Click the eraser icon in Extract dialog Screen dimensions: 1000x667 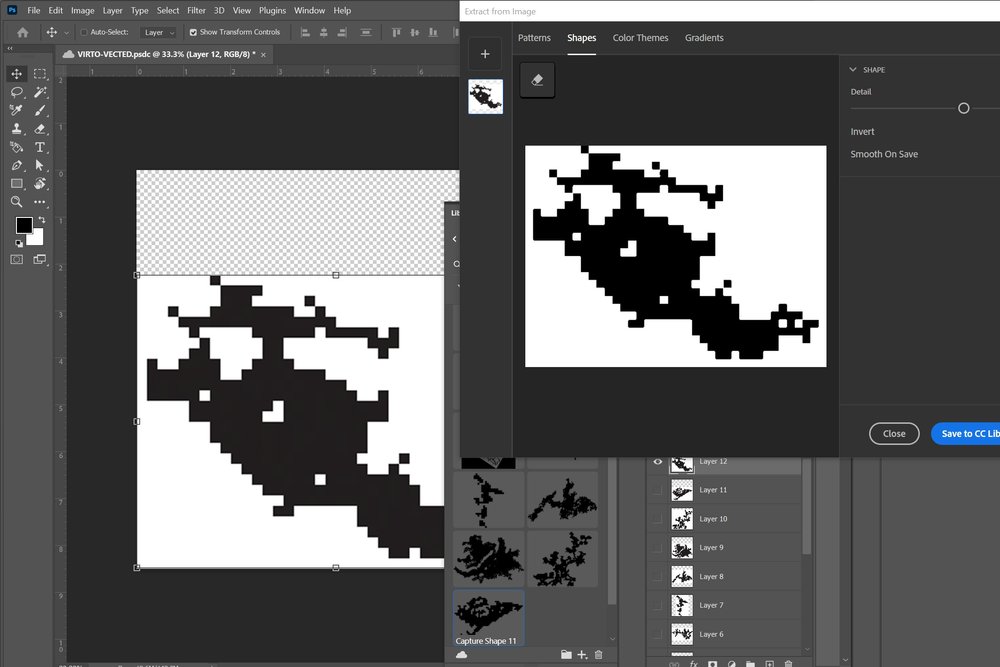point(537,80)
